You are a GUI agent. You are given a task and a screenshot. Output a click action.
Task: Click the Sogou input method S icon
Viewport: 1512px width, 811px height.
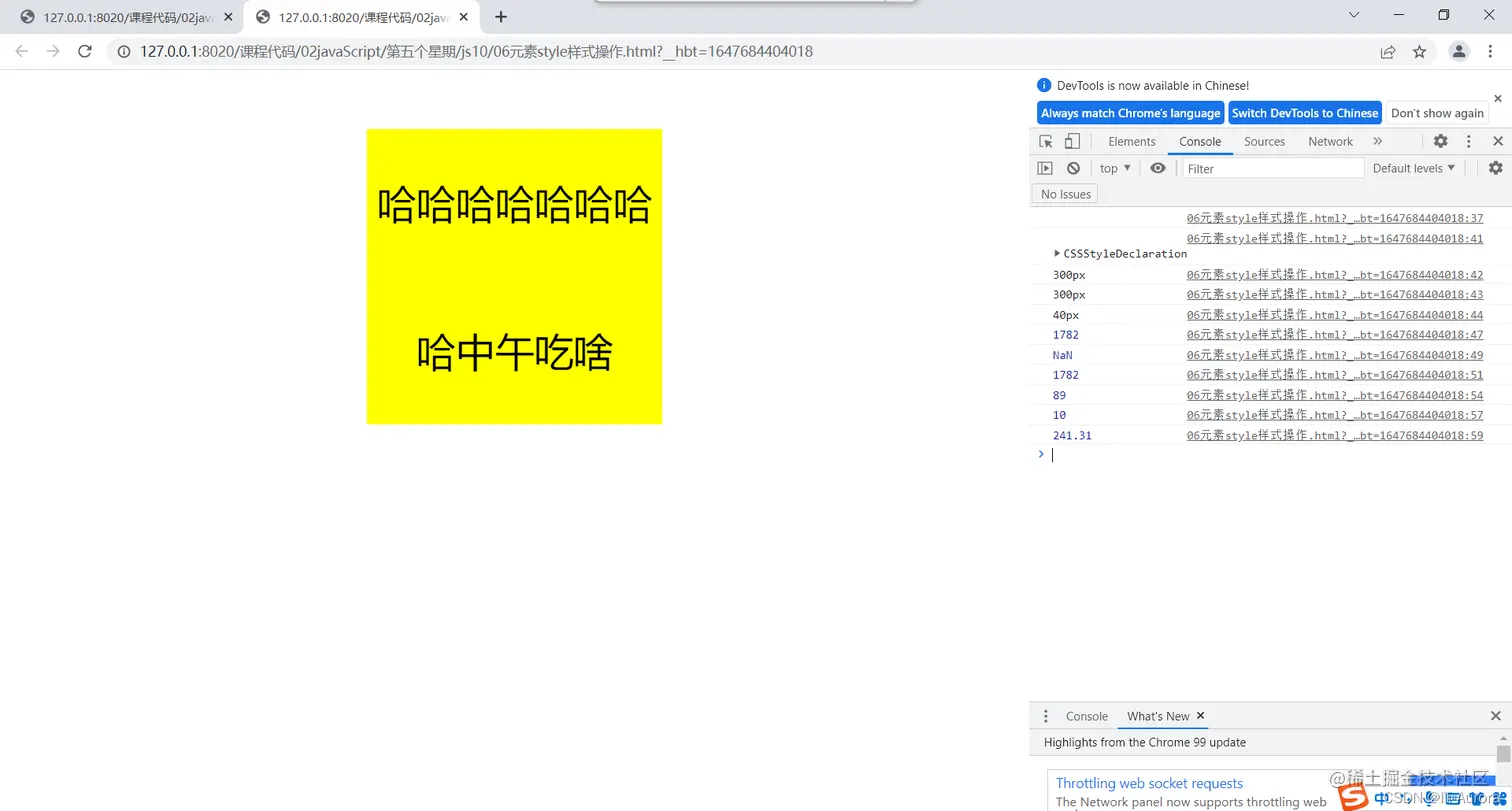1354,797
